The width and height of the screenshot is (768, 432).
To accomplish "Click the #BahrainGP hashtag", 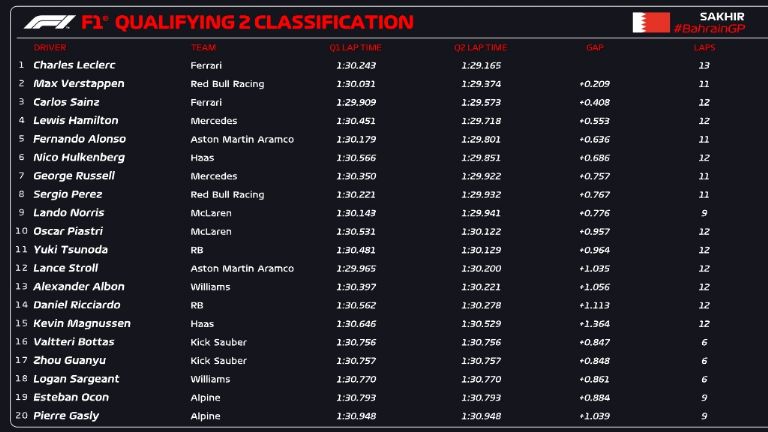I will tap(708, 28).
